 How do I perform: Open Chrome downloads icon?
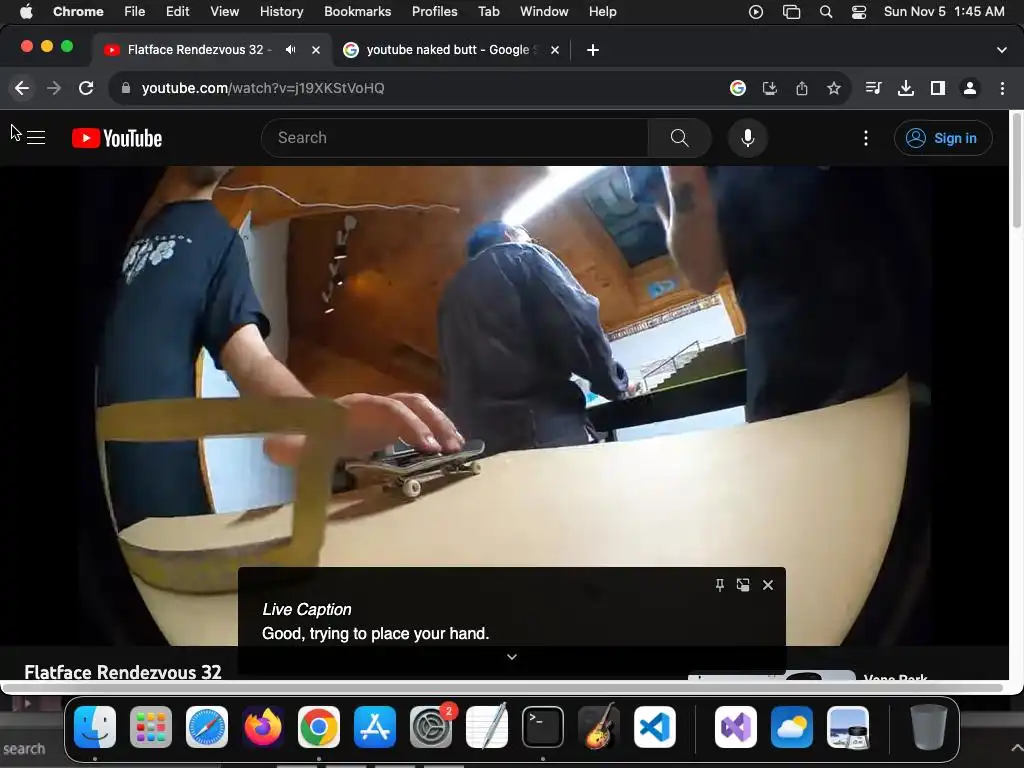click(x=906, y=88)
